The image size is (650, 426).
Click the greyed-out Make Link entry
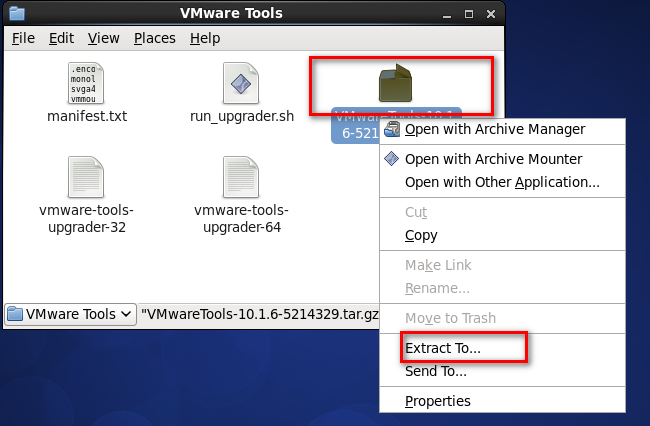pos(502,265)
